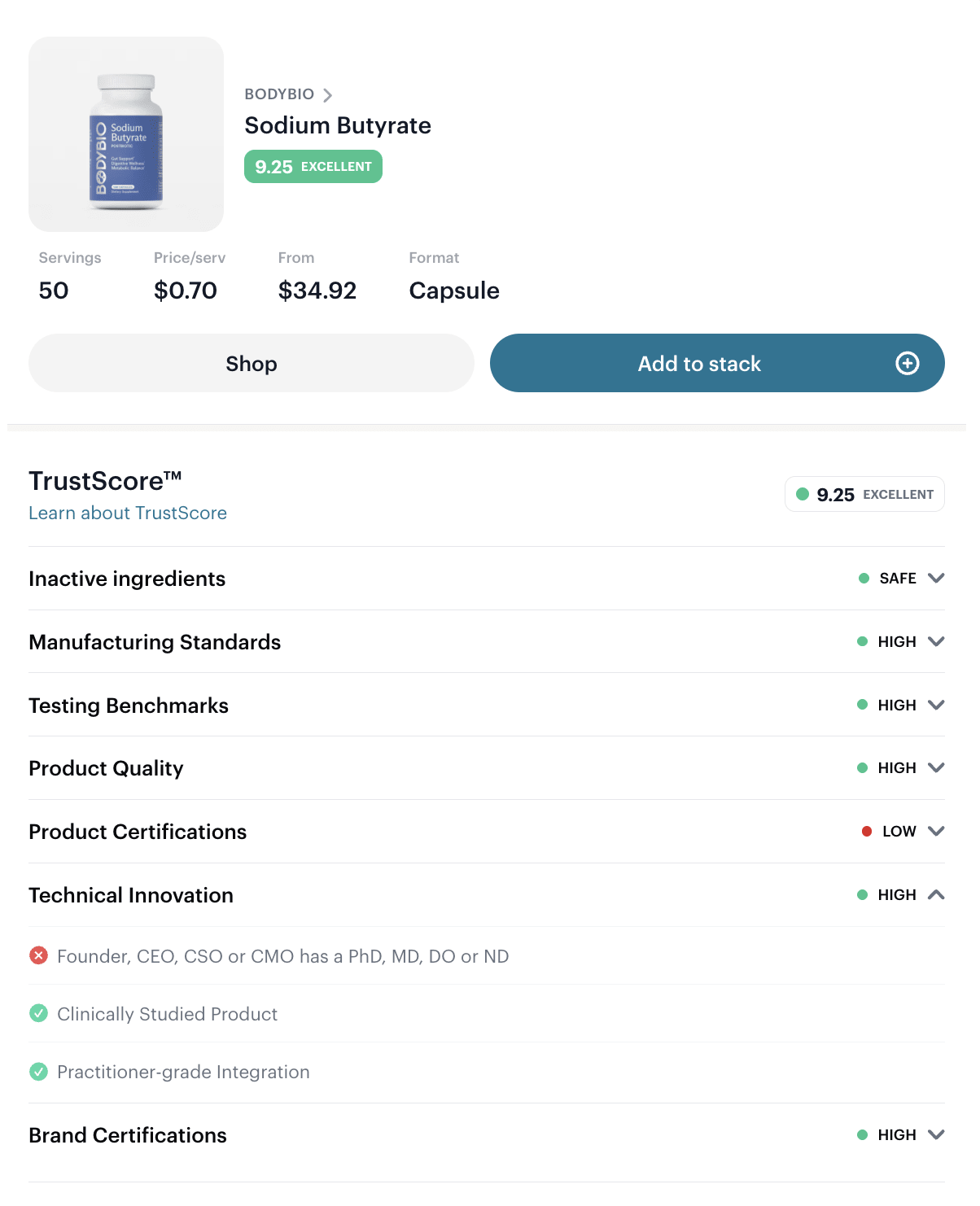Click the Sodium Butyrate product title
Viewport: 980px width, 1206px height.
pos(338,125)
